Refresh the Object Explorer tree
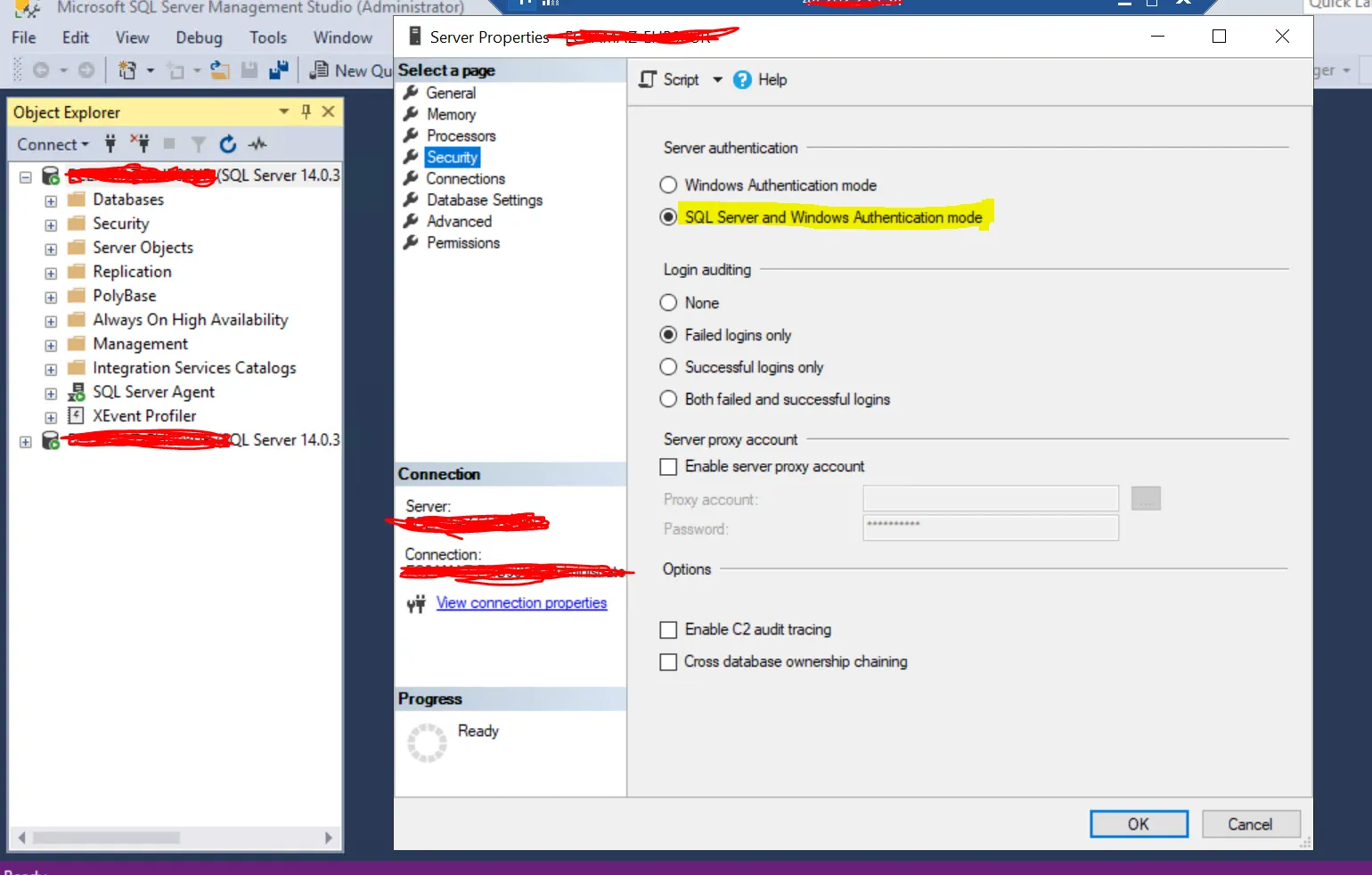 [228, 143]
